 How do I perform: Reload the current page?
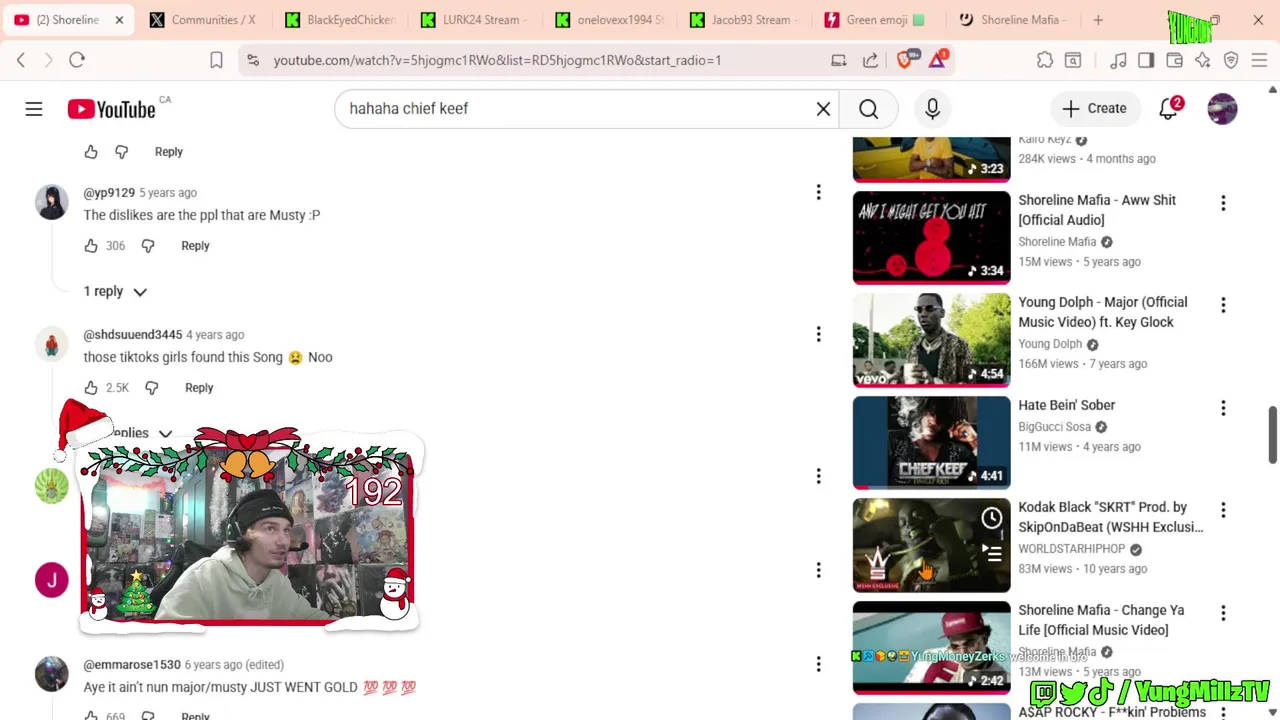(77, 60)
